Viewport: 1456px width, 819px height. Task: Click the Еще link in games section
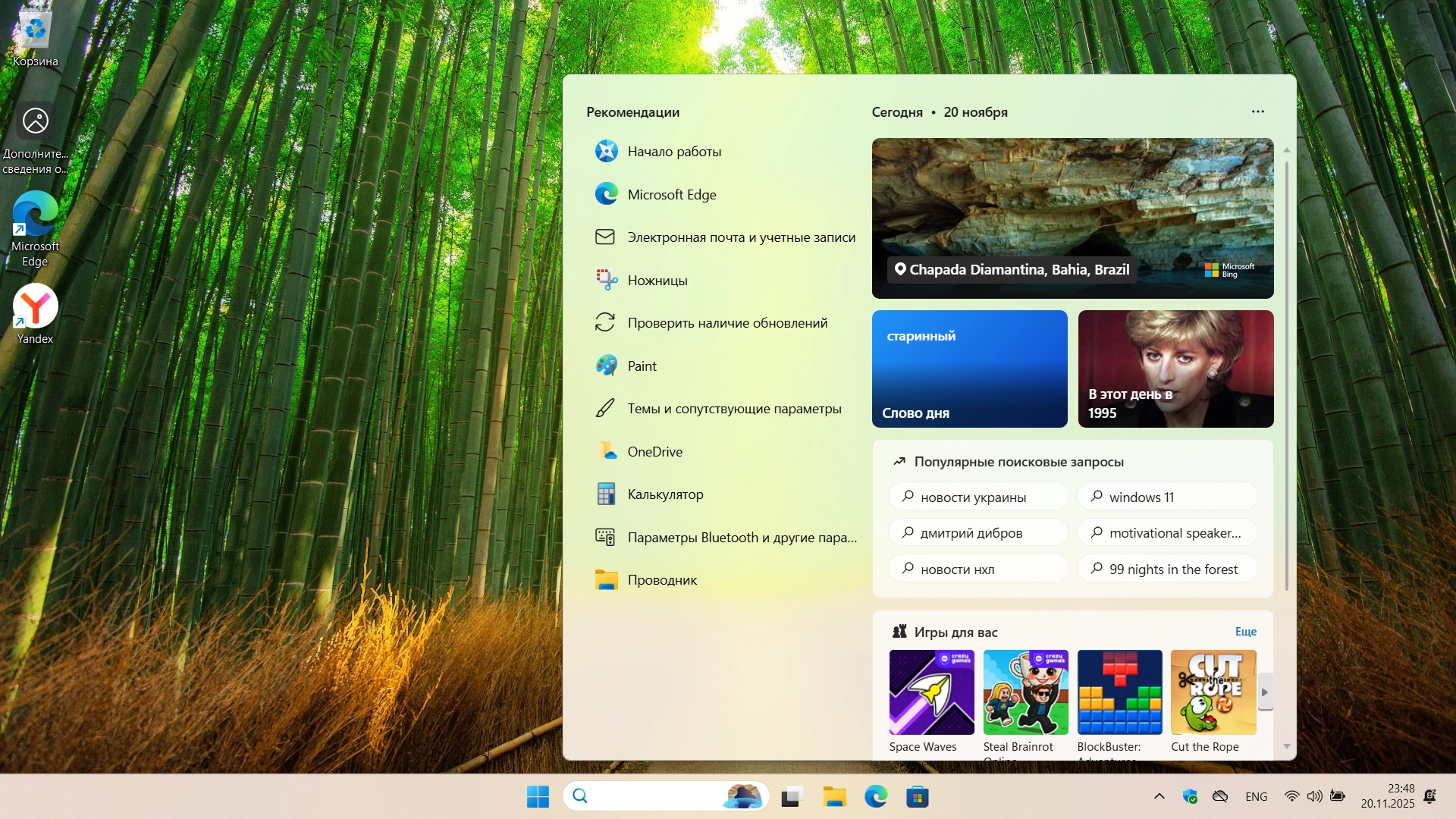(x=1245, y=632)
